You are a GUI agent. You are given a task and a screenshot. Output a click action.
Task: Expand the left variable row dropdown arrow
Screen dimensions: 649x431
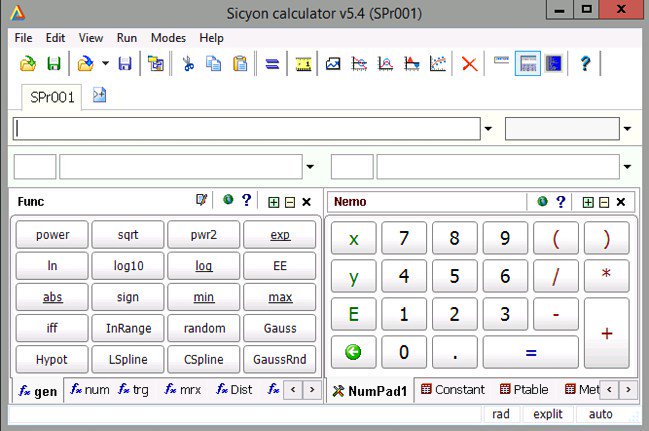pyautogui.click(x=310, y=166)
